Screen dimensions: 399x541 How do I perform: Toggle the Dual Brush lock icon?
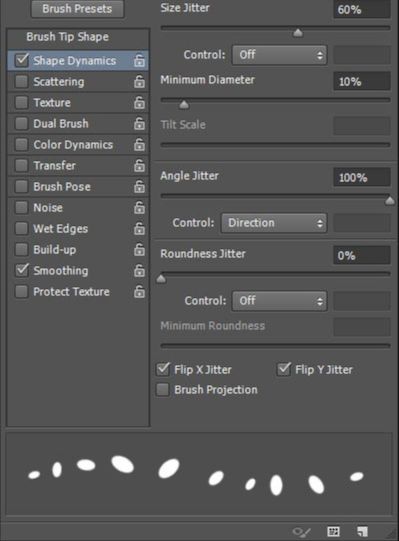[139, 124]
